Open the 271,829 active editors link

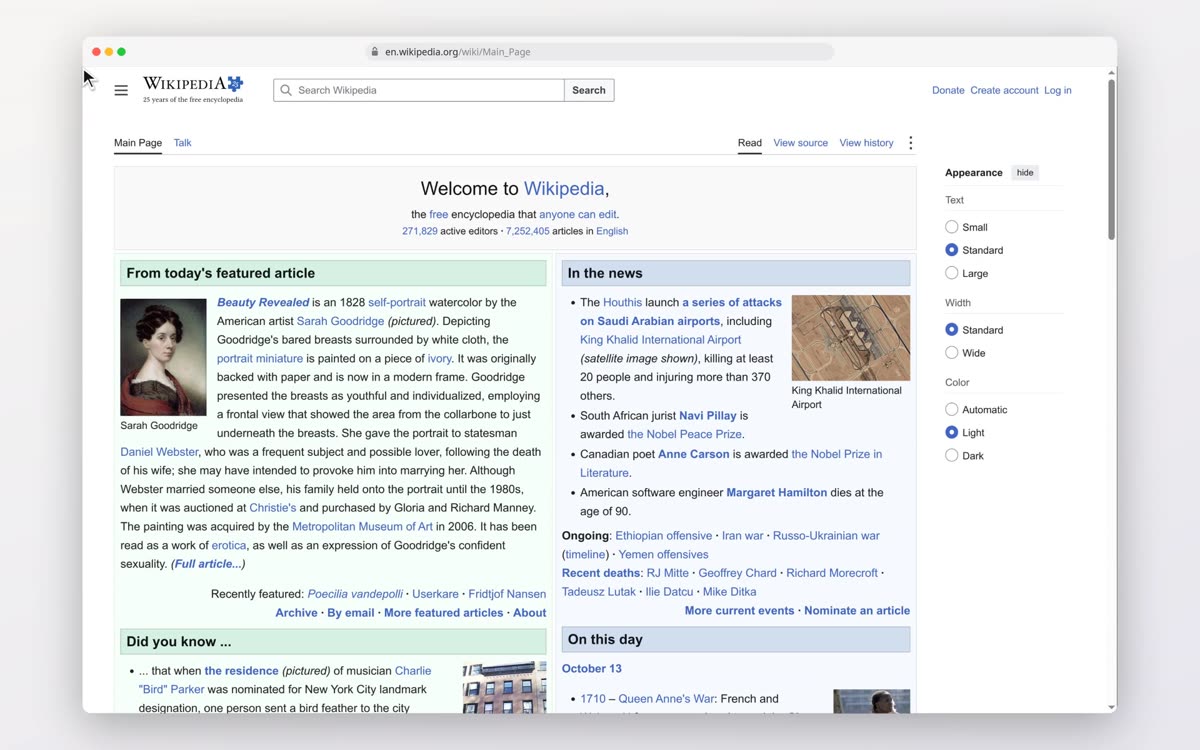point(420,231)
